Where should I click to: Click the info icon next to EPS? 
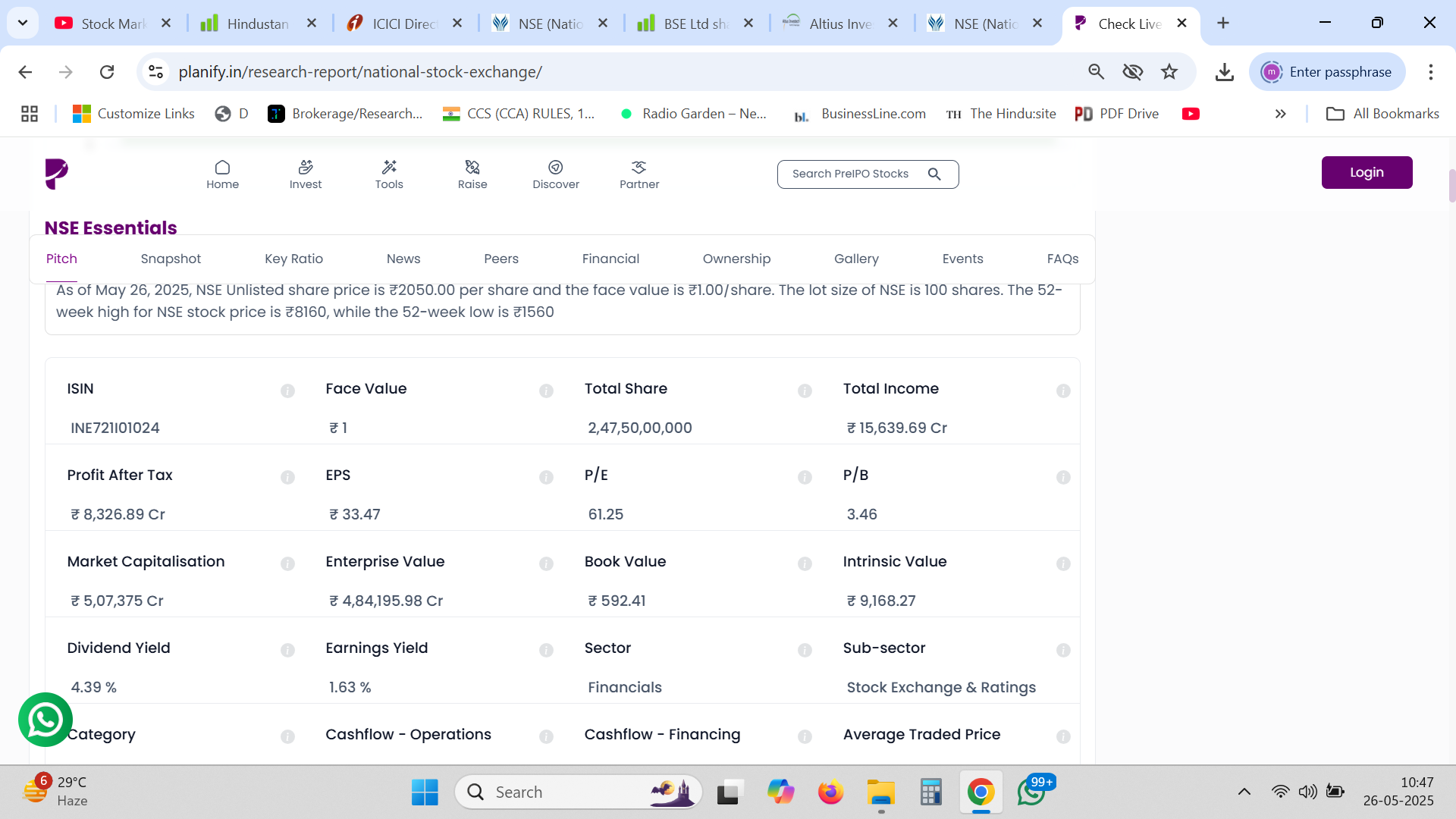[x=546, y=477]
